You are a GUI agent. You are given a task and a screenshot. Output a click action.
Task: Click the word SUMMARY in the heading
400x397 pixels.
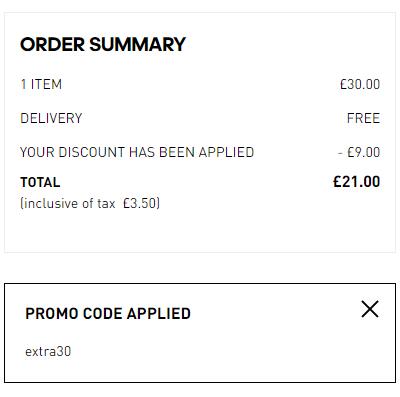point(137,44)
